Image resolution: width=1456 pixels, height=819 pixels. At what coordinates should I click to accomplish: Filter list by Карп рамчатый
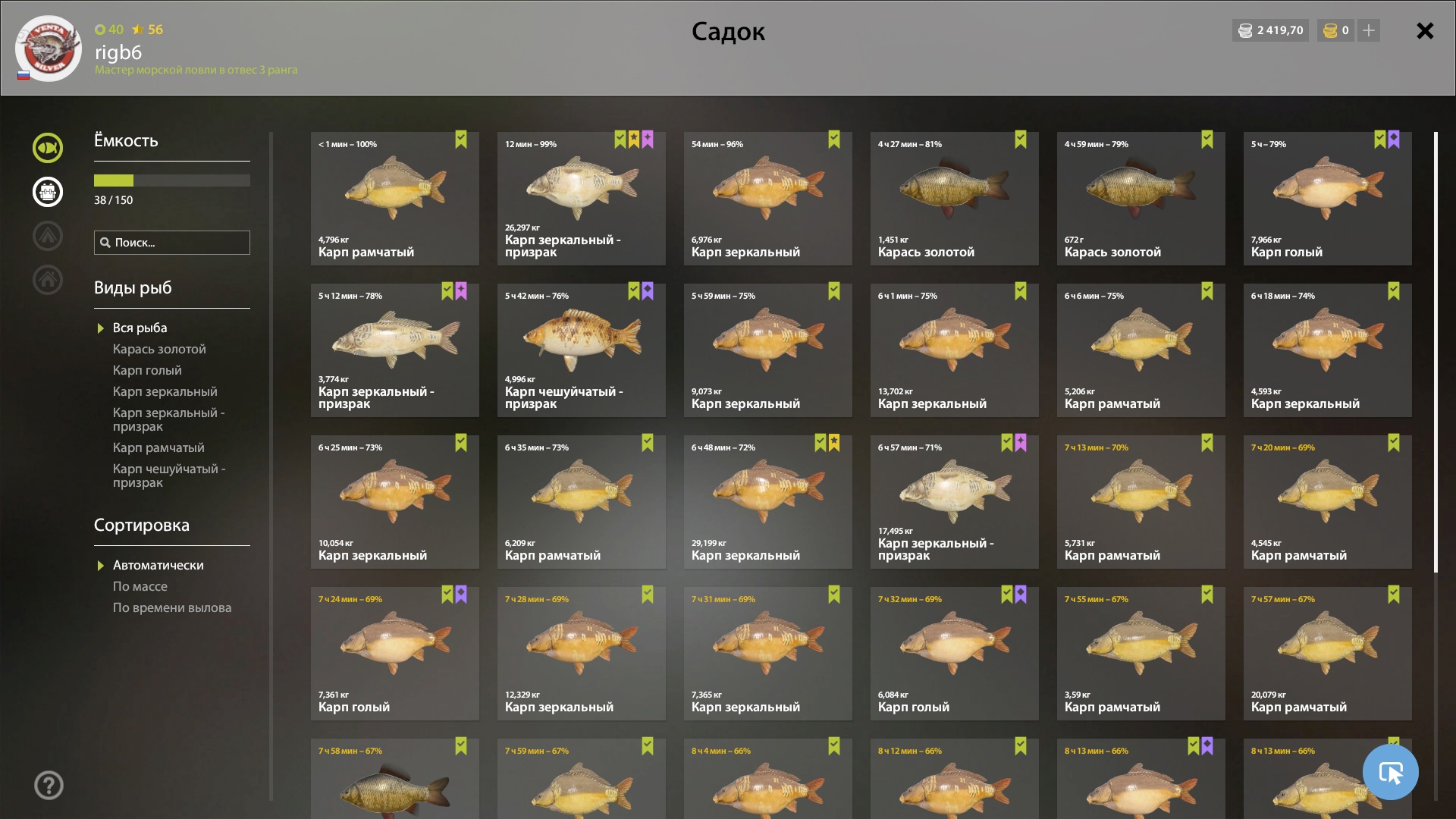pos(158,447)
